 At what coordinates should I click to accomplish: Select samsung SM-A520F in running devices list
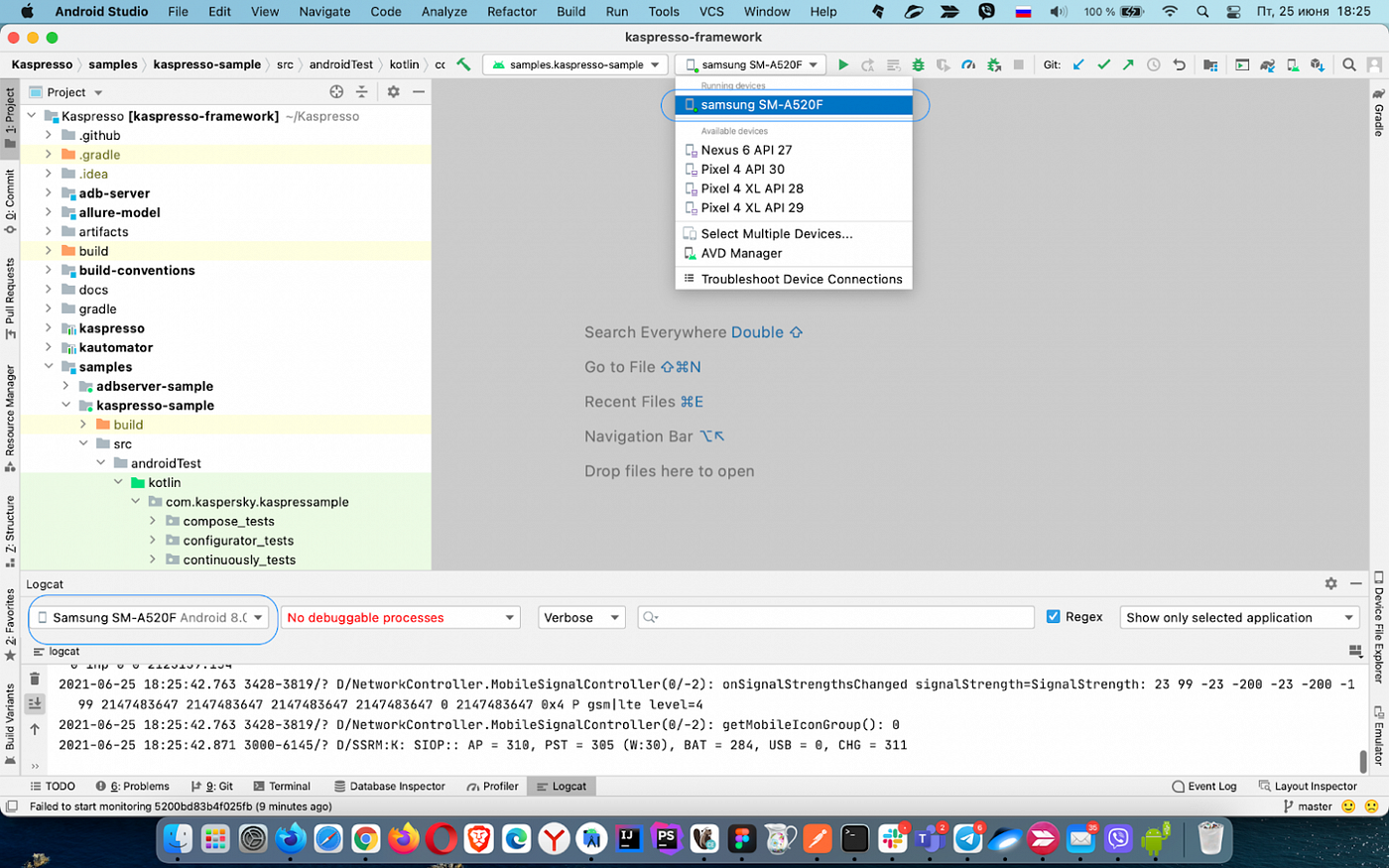click(x=794, y=104)
